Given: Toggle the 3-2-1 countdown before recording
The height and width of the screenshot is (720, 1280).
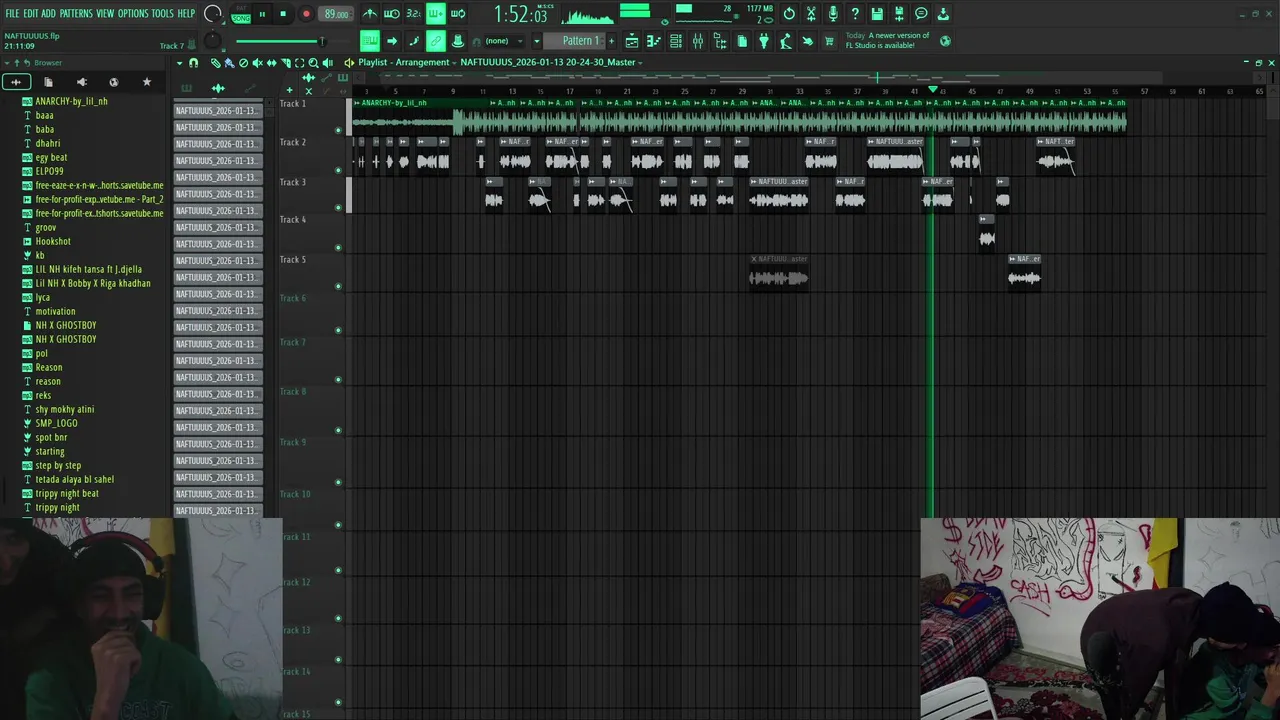Looking at the screenshot, I should click(414, 14).
